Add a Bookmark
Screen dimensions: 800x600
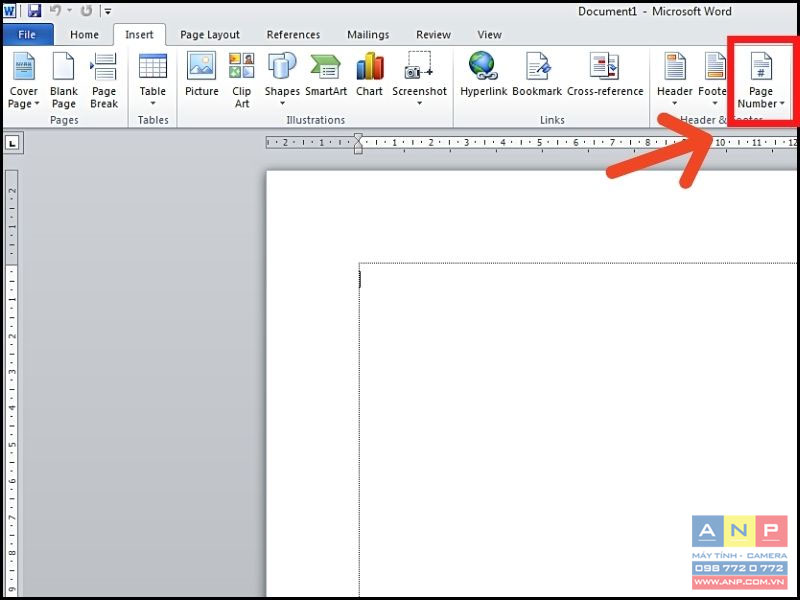[x=537, y=74]
